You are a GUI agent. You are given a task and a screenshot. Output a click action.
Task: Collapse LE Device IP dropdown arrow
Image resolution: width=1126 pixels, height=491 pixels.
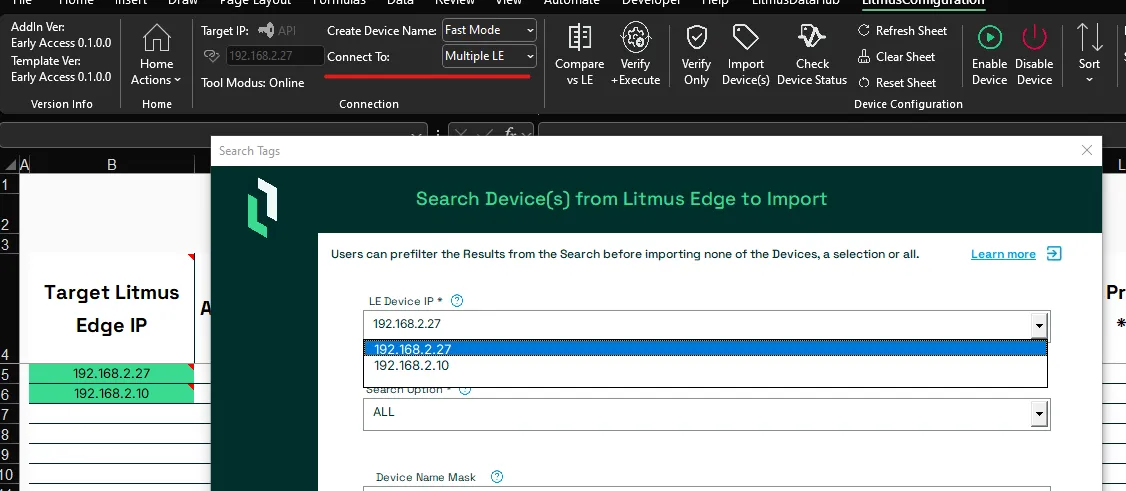[1039, 326]
